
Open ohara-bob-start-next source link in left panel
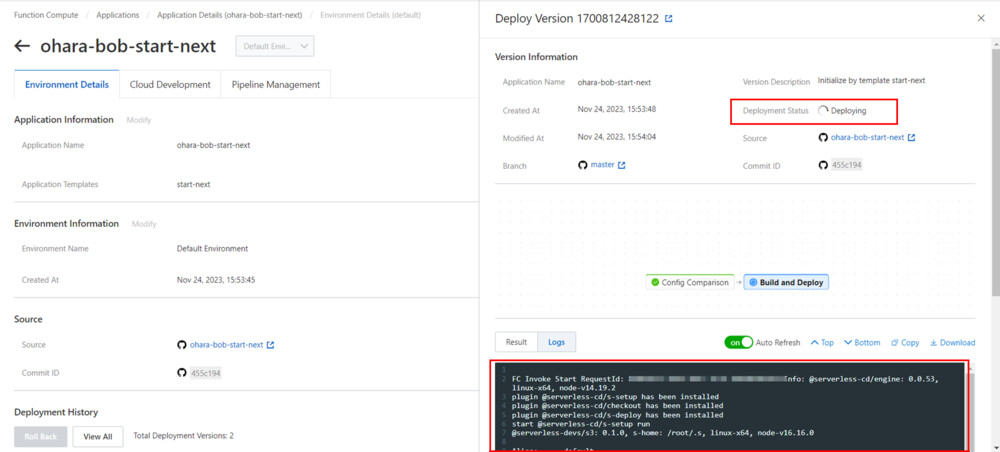(226, 345)
